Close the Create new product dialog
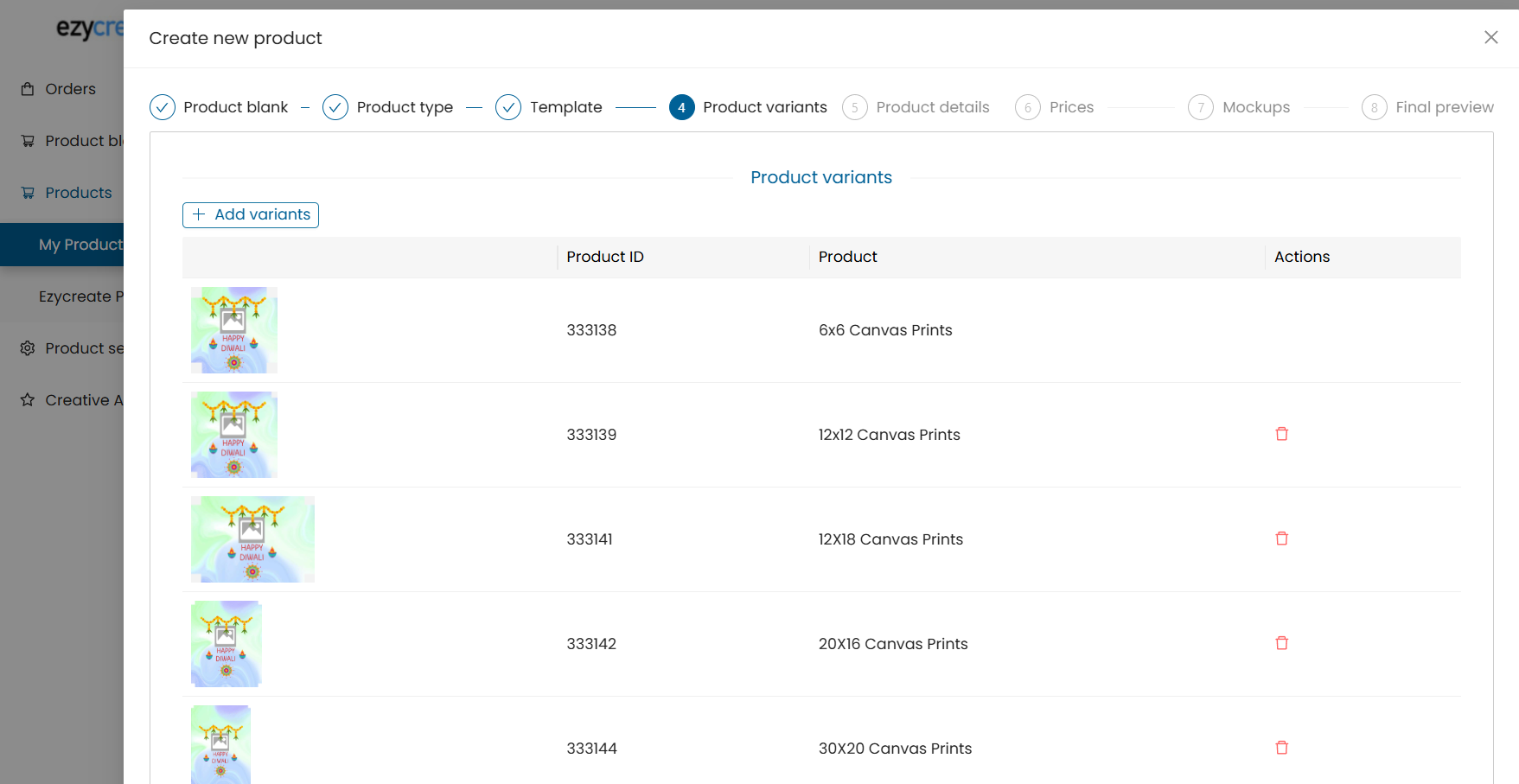This screenshot has width=1519, height=784. pos(1491,37)
